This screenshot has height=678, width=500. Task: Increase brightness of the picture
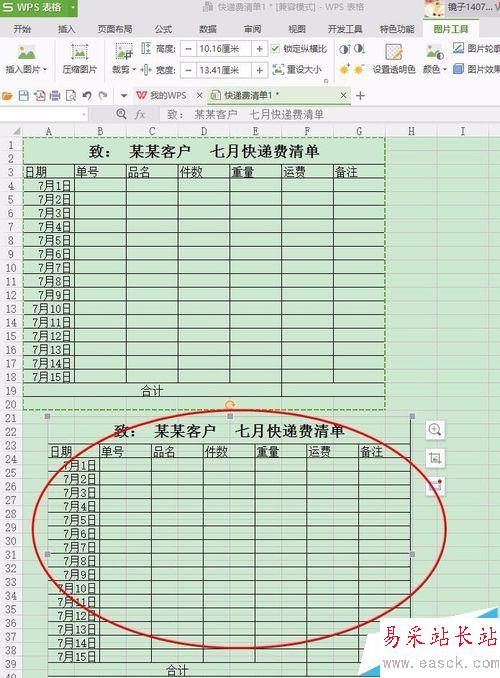(x=344, y=69)
